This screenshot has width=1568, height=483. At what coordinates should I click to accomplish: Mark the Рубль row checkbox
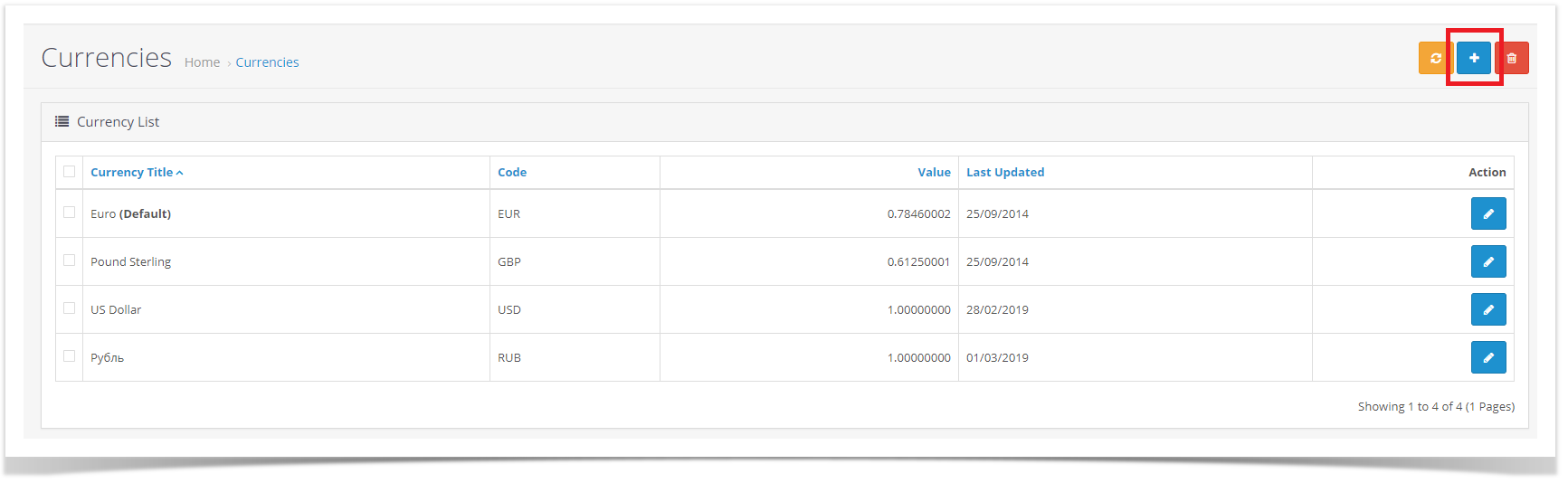(x=70, y=356)
